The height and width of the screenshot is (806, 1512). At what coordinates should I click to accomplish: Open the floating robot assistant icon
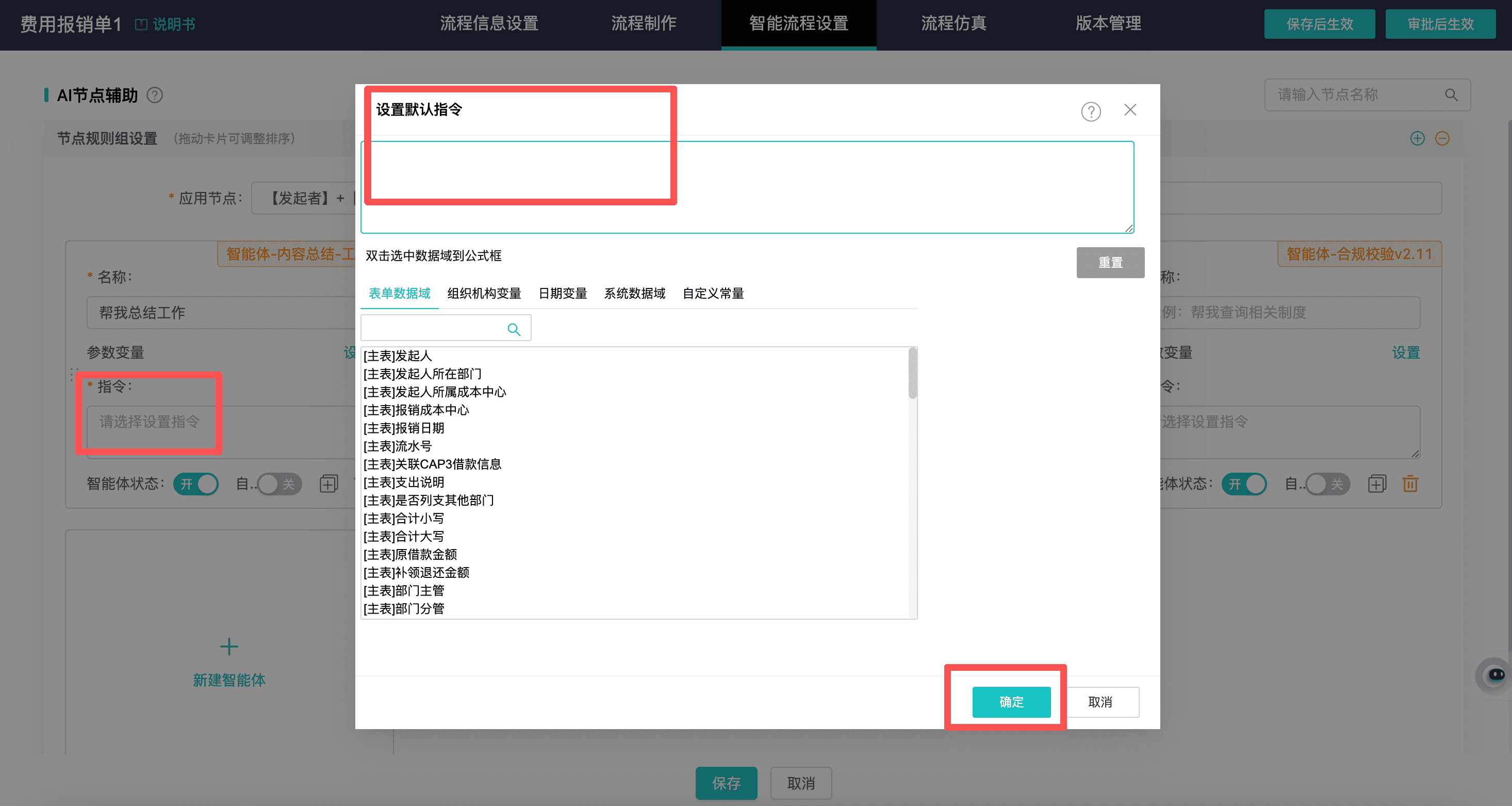(x=1494, y=674)
